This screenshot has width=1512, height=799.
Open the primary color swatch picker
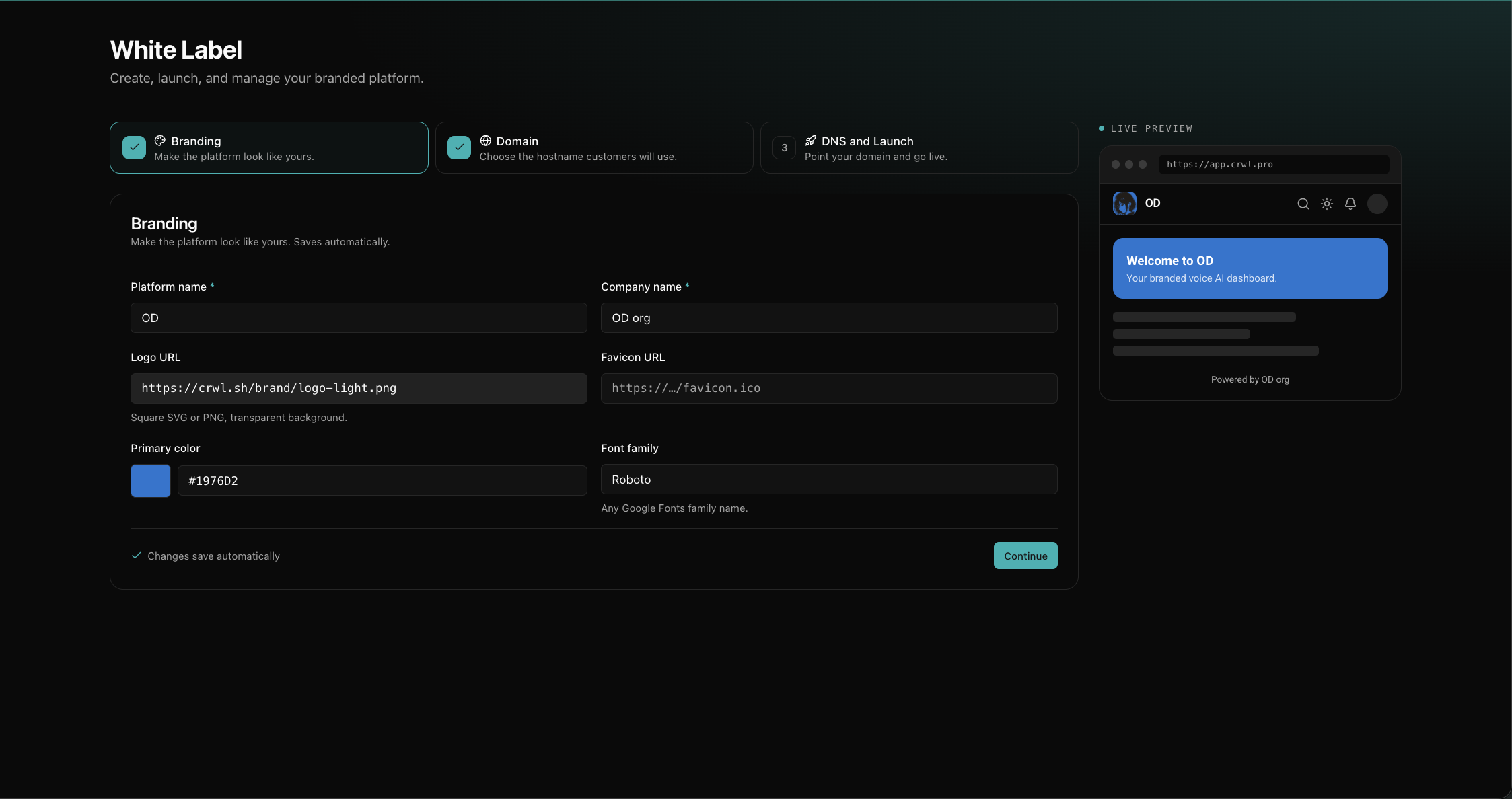(x=150, y=481)
